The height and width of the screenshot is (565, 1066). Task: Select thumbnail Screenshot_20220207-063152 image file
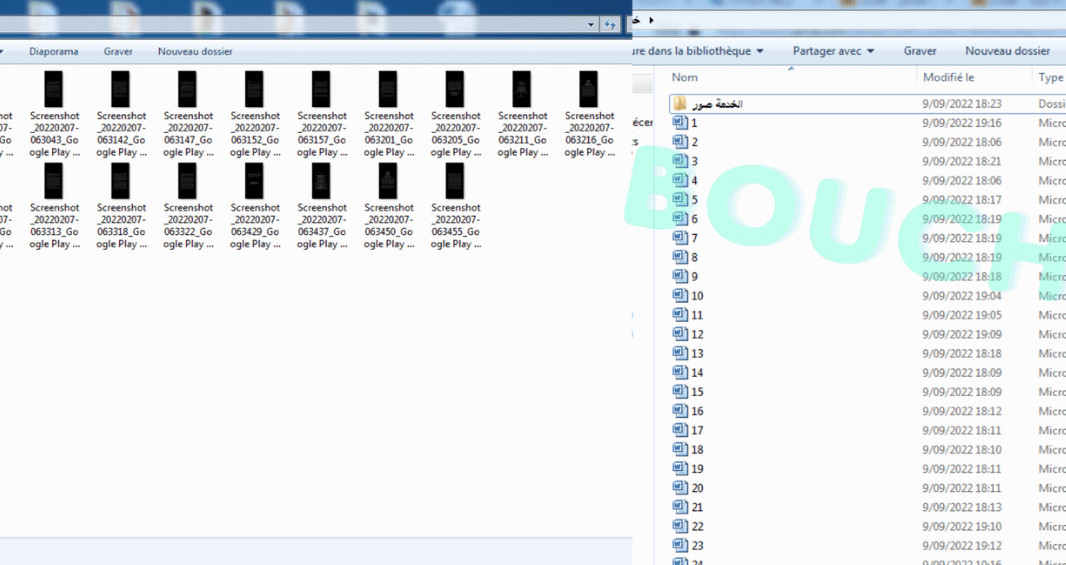[x=254, y=89]
